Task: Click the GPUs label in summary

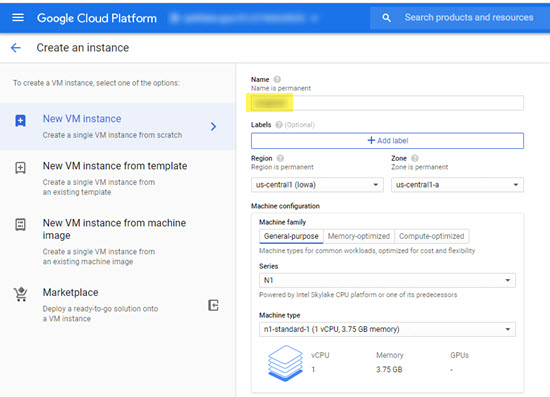Action: [x=460, y=355]
